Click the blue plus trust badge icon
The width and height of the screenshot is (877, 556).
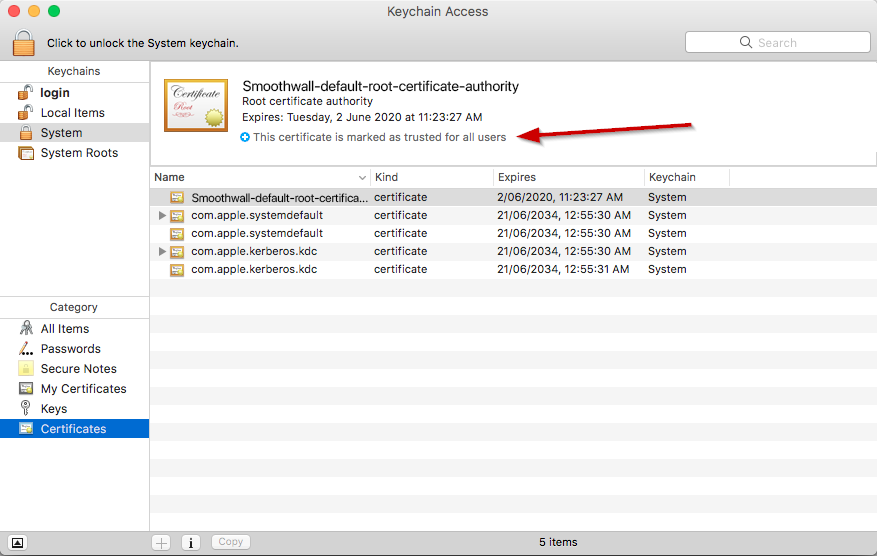coord(246,137)
